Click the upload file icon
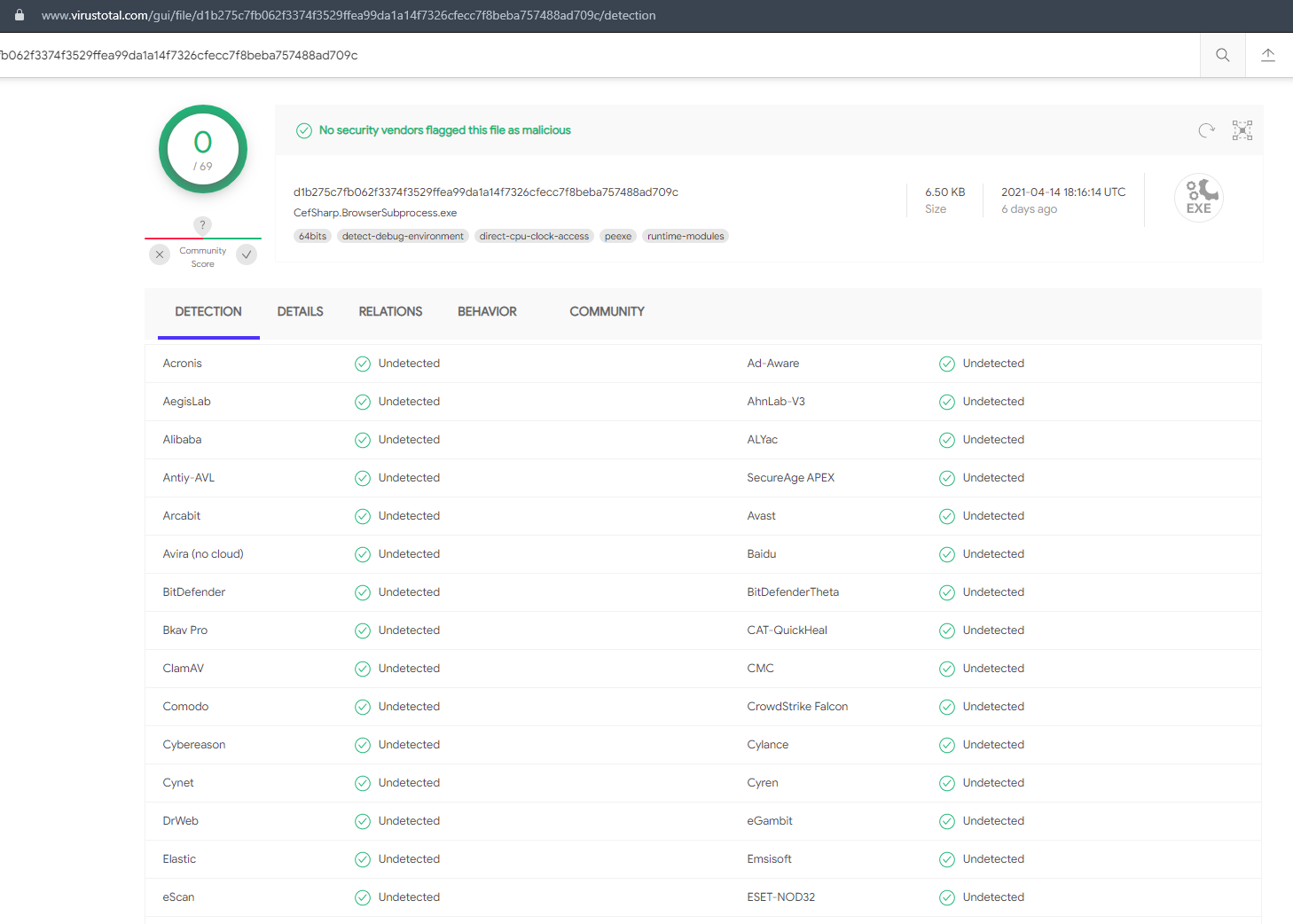The image size is (1293, 924). click(1268, 55)
